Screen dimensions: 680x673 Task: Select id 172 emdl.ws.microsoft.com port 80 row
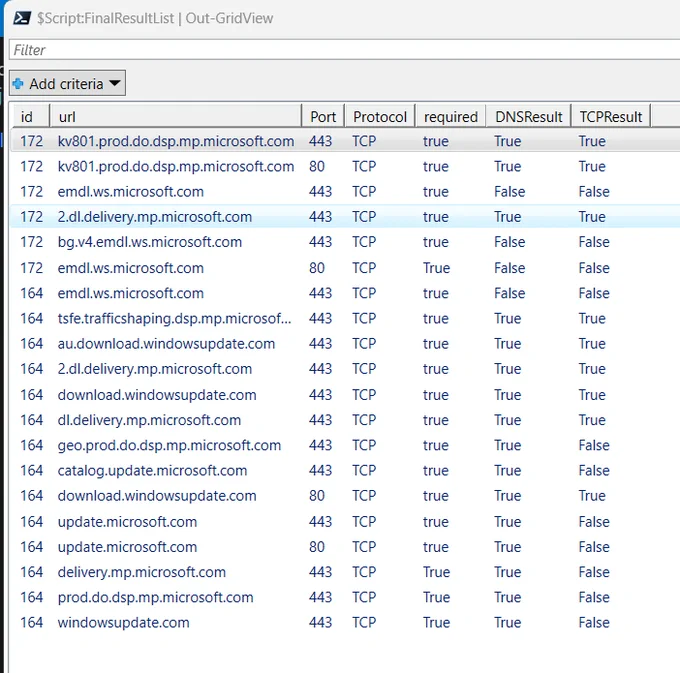point(345,268)
